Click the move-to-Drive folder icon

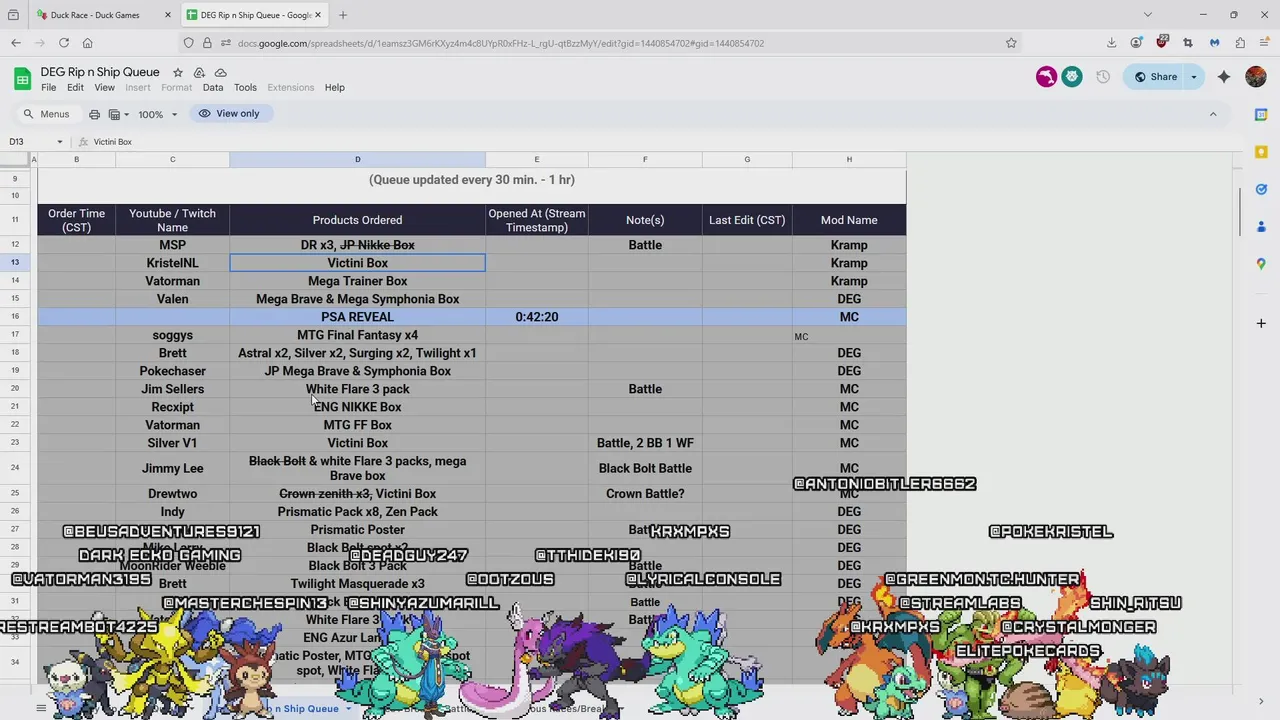pos(199,73)
